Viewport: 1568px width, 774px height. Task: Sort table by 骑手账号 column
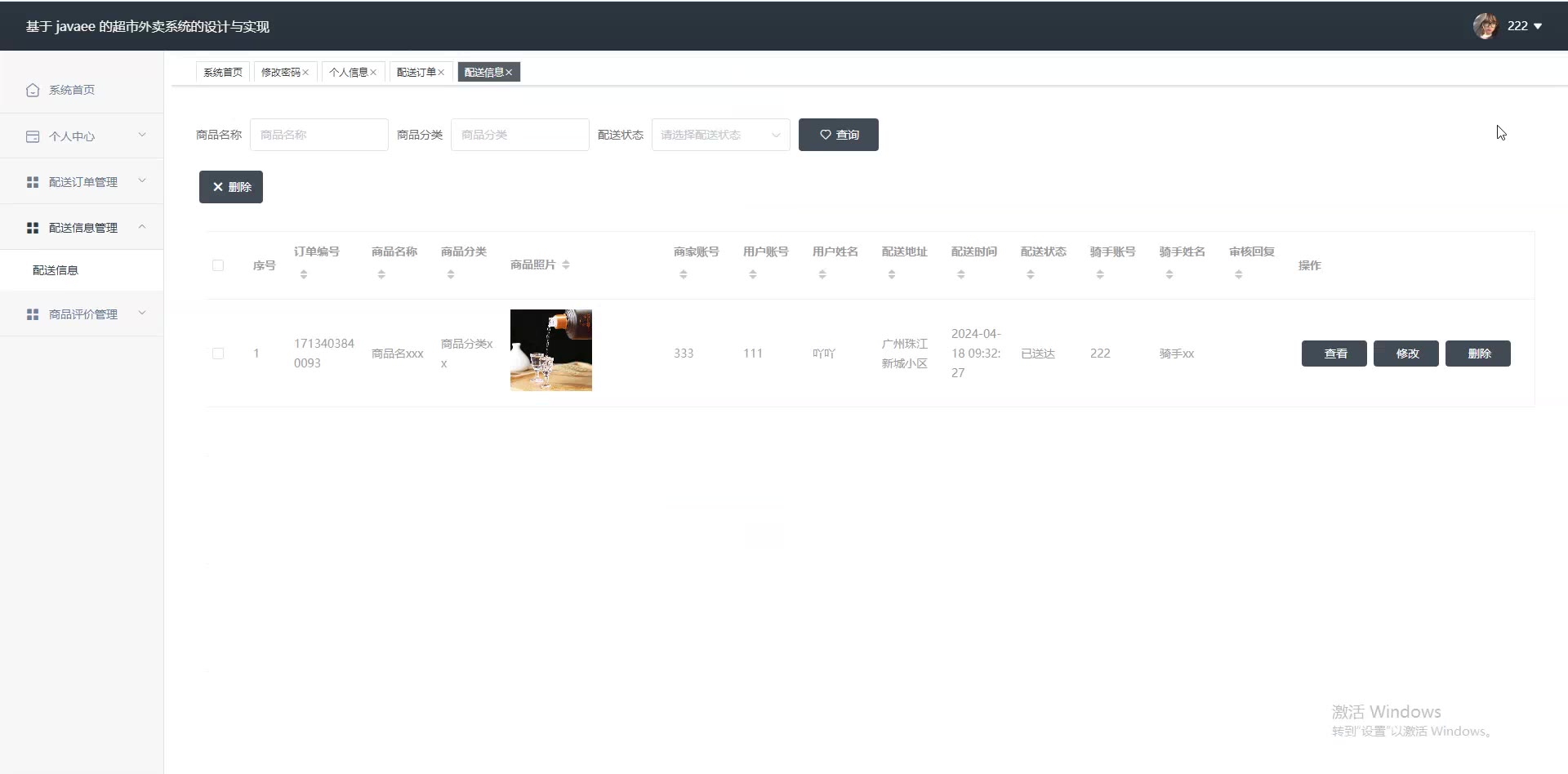point(1100,274)
